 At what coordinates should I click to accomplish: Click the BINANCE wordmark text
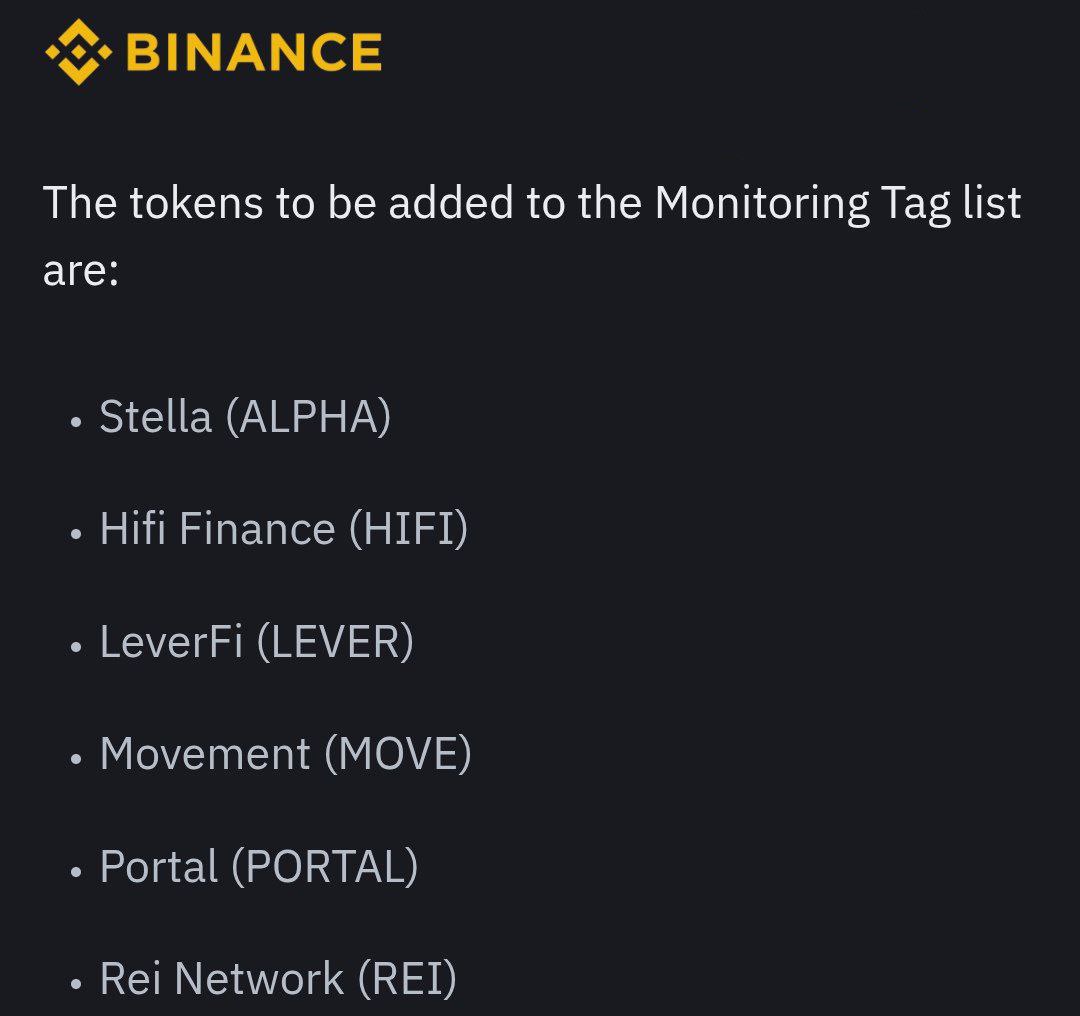[254, 52]
